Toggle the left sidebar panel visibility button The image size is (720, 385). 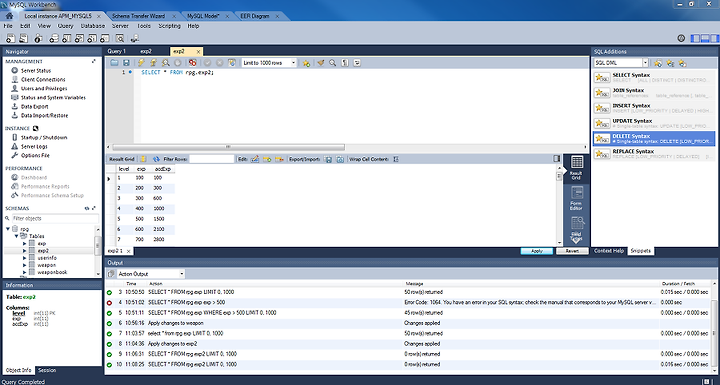coord(695,39)
